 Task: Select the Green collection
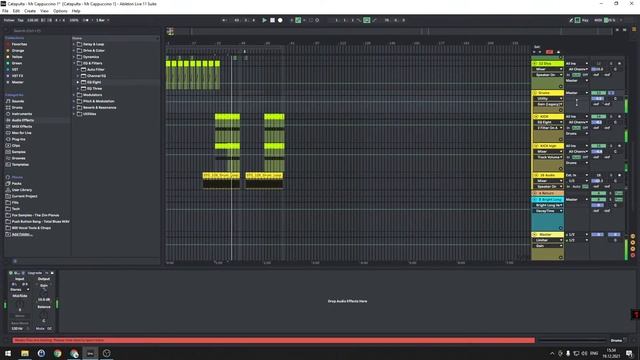[x=17, y=63]
